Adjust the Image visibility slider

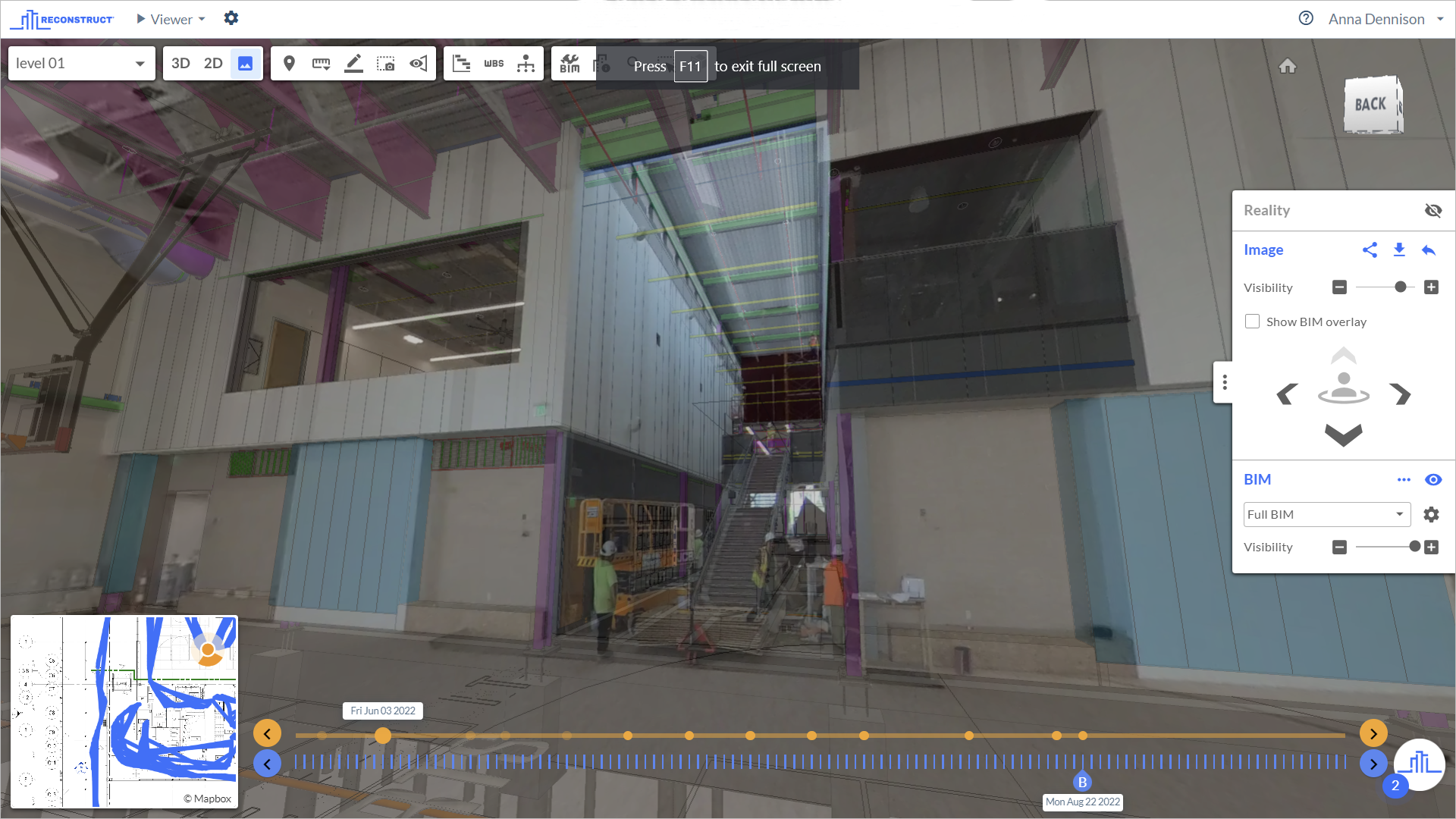[x=1400, y=287]
